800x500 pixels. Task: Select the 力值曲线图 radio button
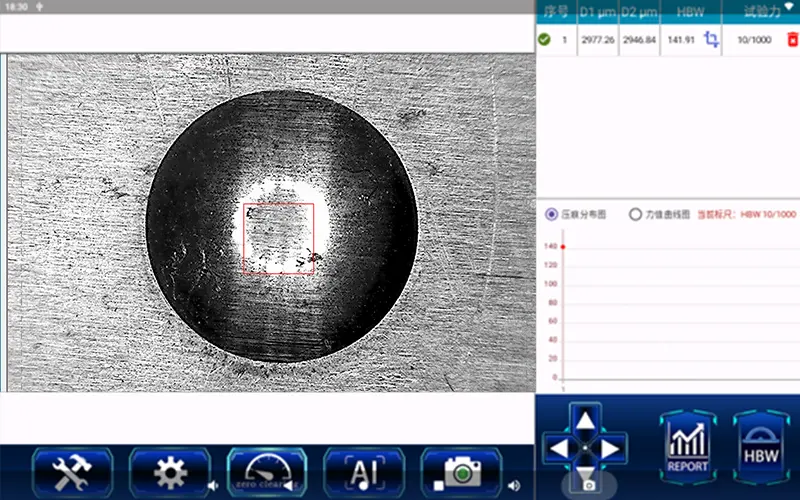pyautogui.click(x=635, y=214)
